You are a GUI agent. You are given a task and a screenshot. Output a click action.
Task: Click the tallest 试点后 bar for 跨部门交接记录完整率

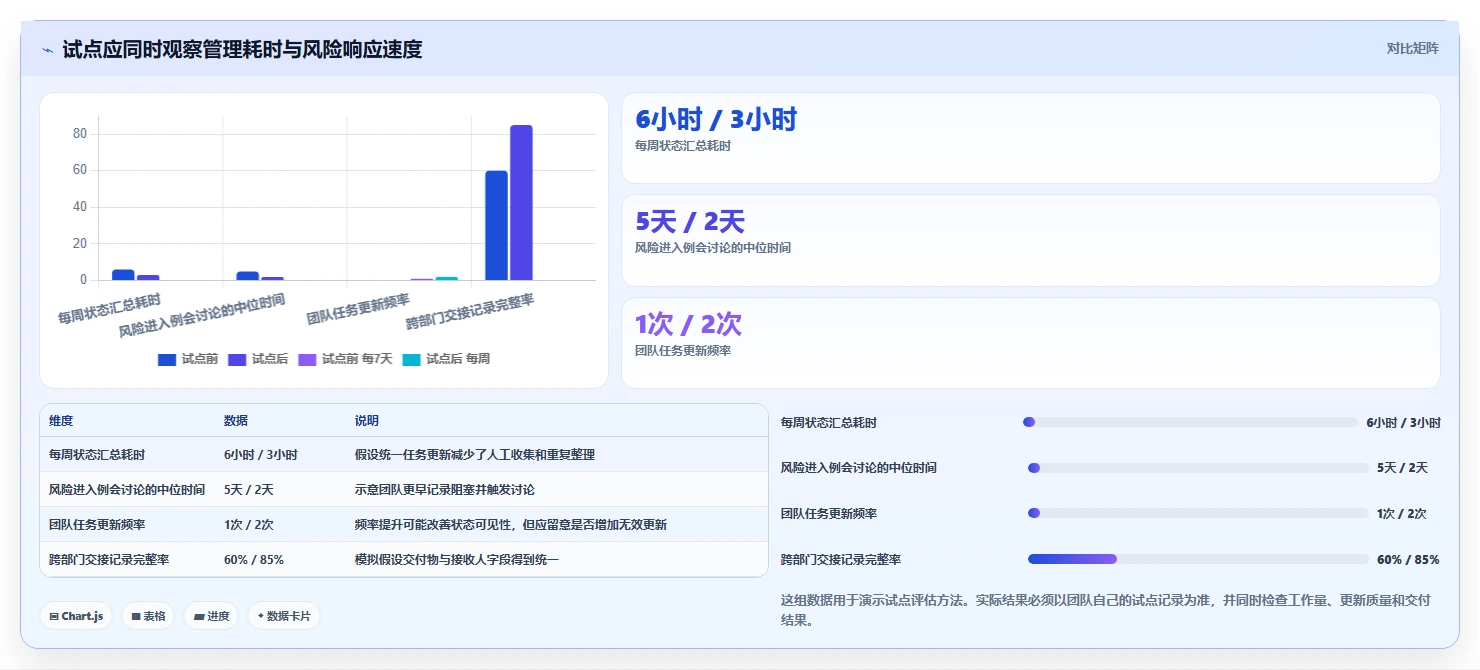pos(521,202)
